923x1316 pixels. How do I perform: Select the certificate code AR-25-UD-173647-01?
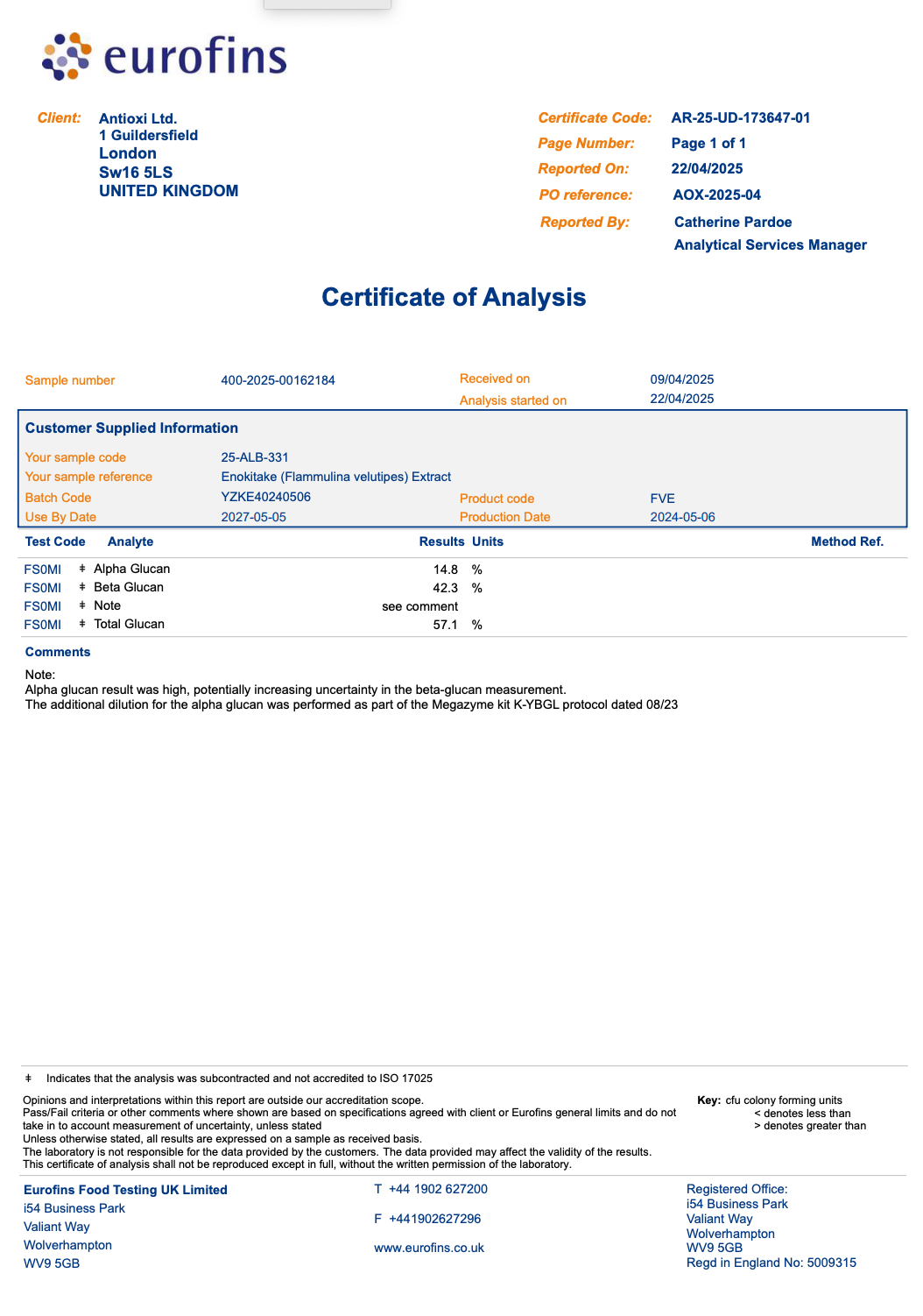tap(740, 117)
